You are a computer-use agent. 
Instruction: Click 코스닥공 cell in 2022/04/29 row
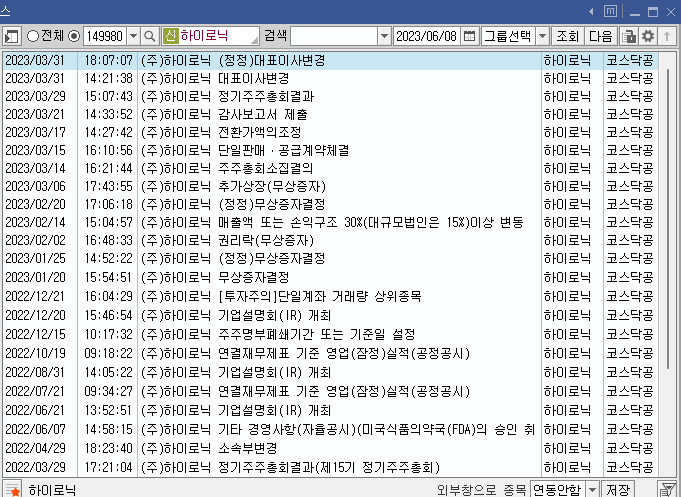click(x=630, y=448)
